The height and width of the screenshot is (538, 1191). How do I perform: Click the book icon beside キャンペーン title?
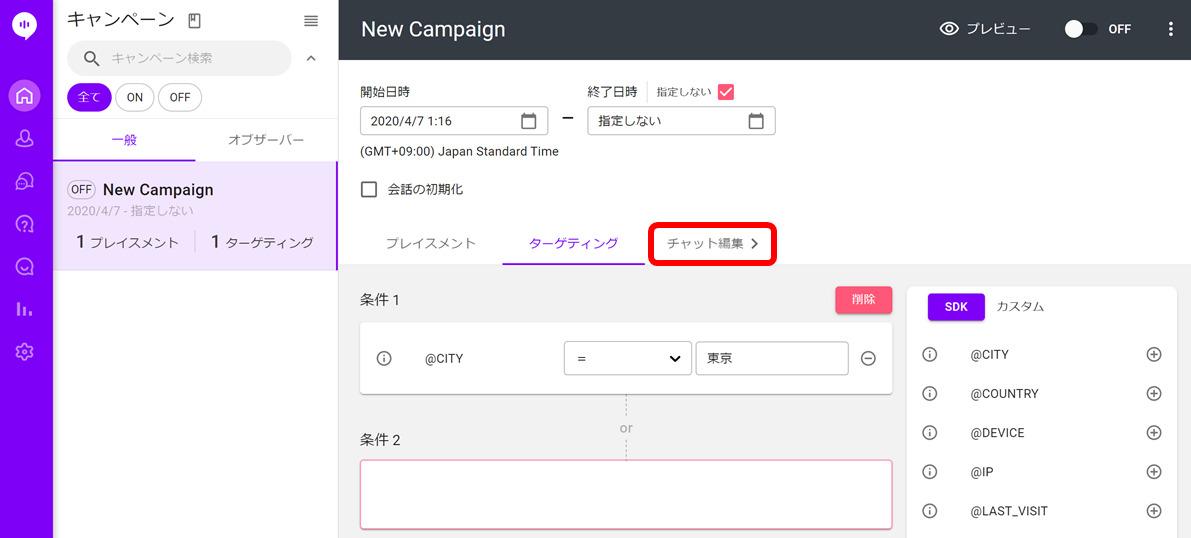pyautogui.click(x=194, y=21)
